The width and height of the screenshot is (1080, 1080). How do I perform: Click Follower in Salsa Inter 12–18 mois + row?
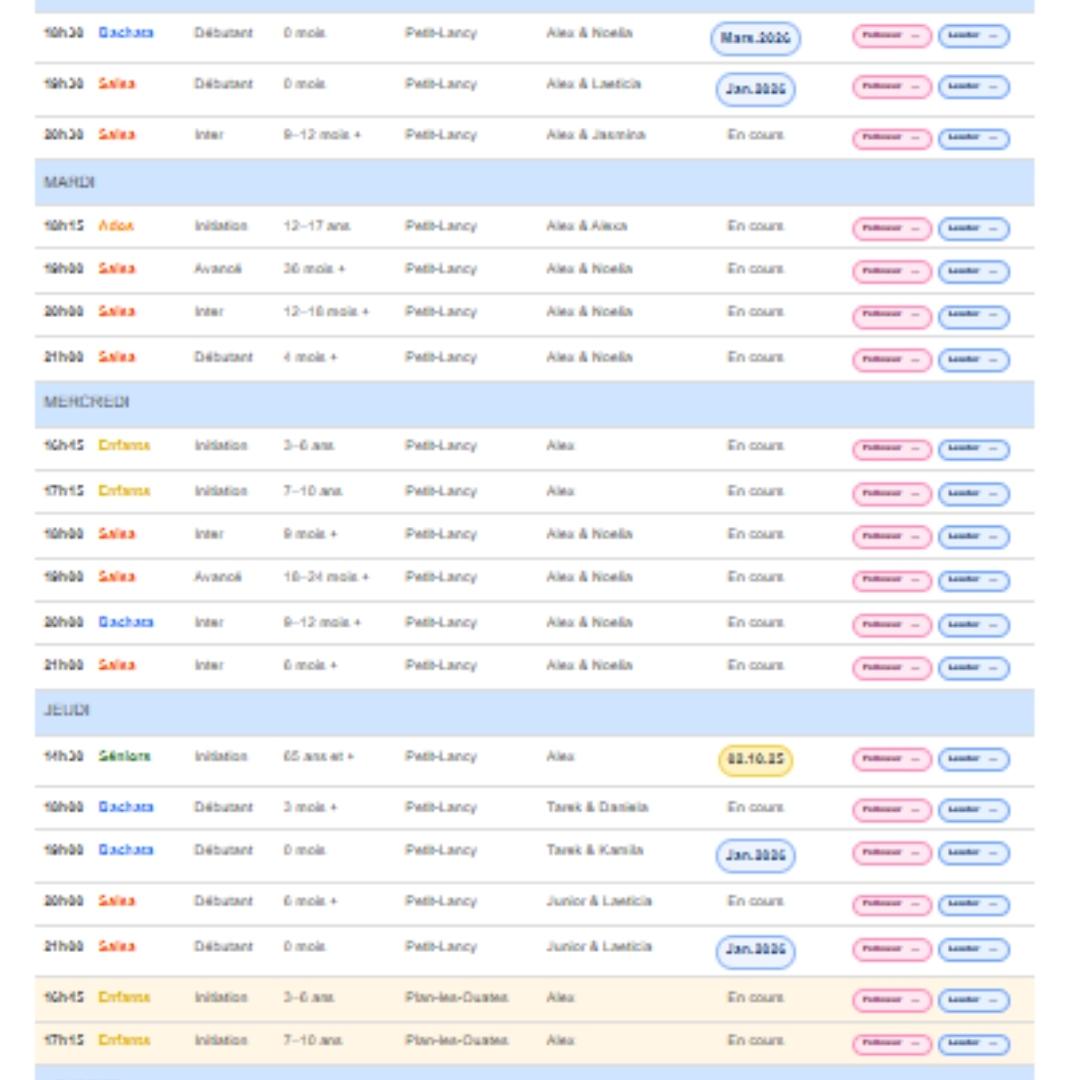(892, 316)
